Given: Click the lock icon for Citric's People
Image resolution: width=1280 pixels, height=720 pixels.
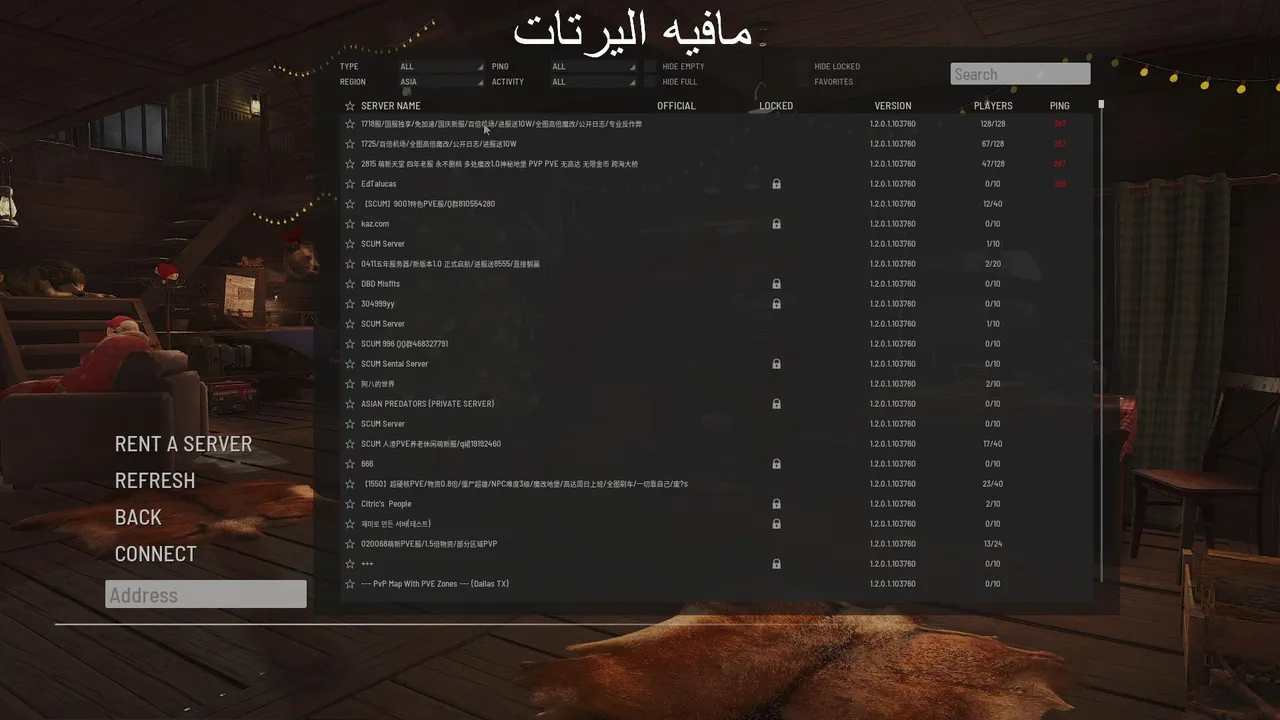Looking at the screenshot, I should click(776, 504).
